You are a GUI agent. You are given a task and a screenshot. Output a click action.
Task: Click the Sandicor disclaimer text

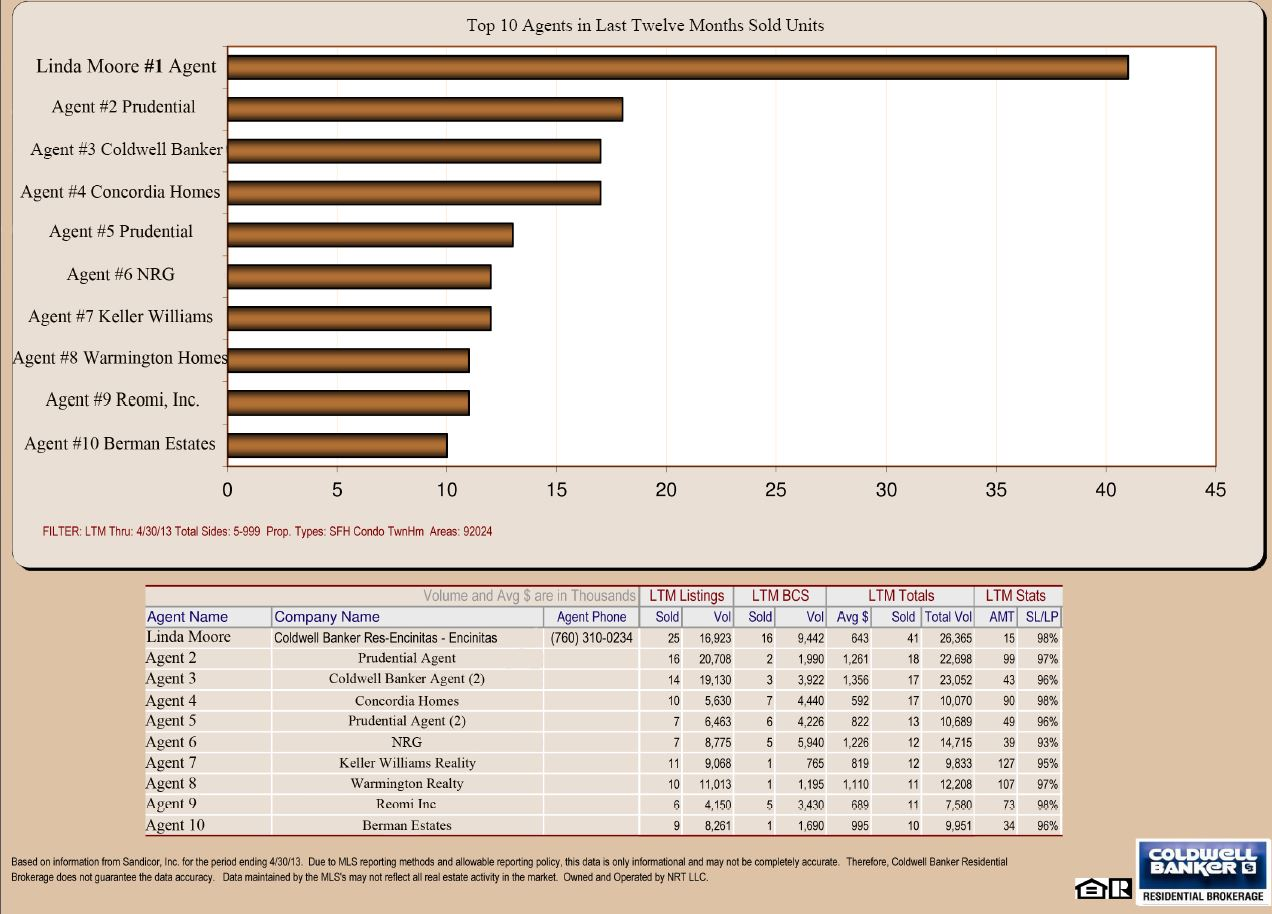[509, 869]
